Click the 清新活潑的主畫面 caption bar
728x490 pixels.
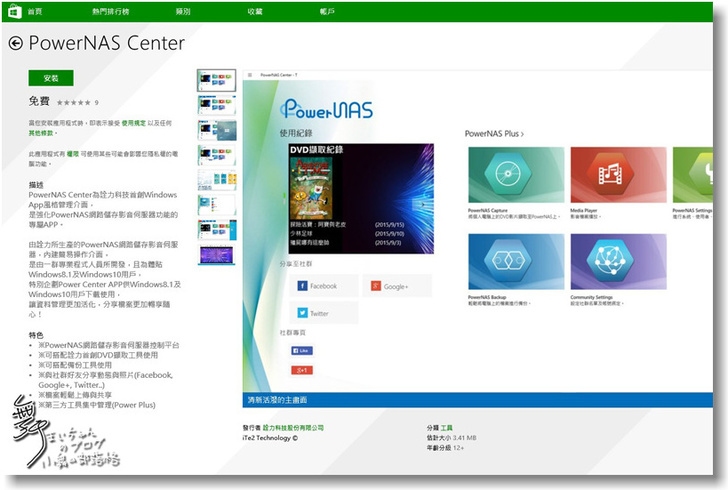pyautogui.click(x=477, y=400)
